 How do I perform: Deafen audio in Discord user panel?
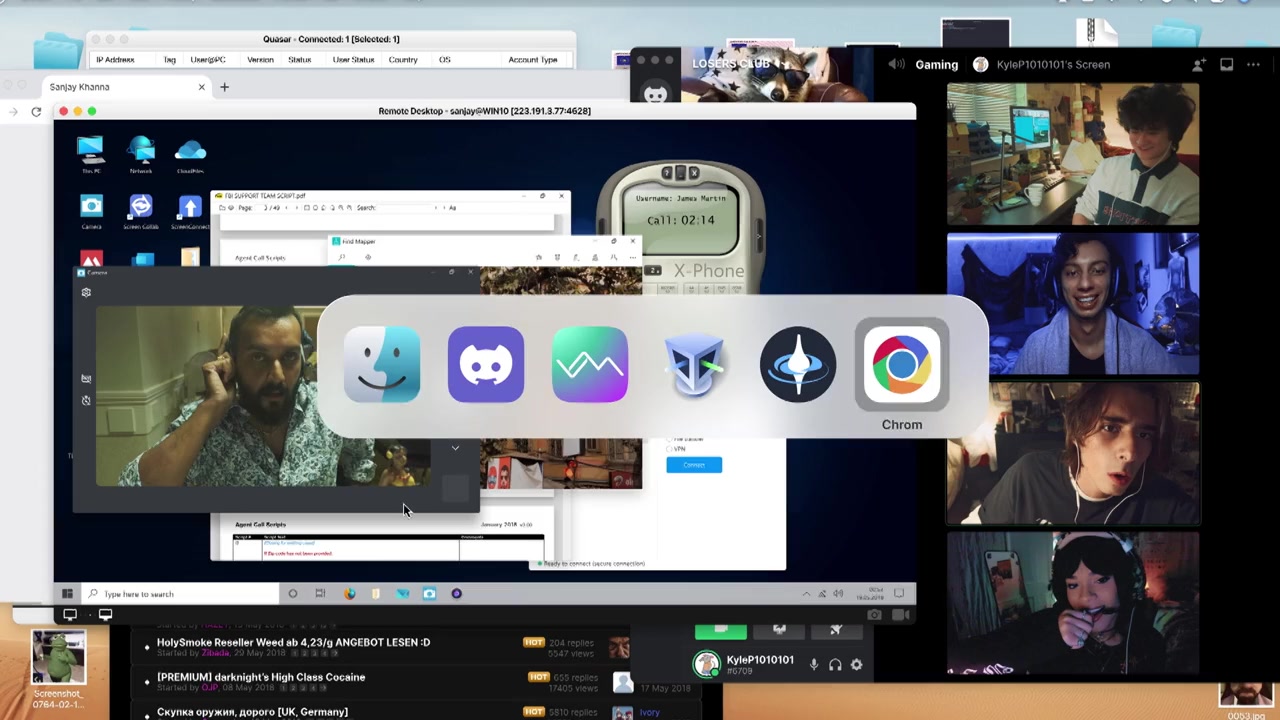point(835,664)
